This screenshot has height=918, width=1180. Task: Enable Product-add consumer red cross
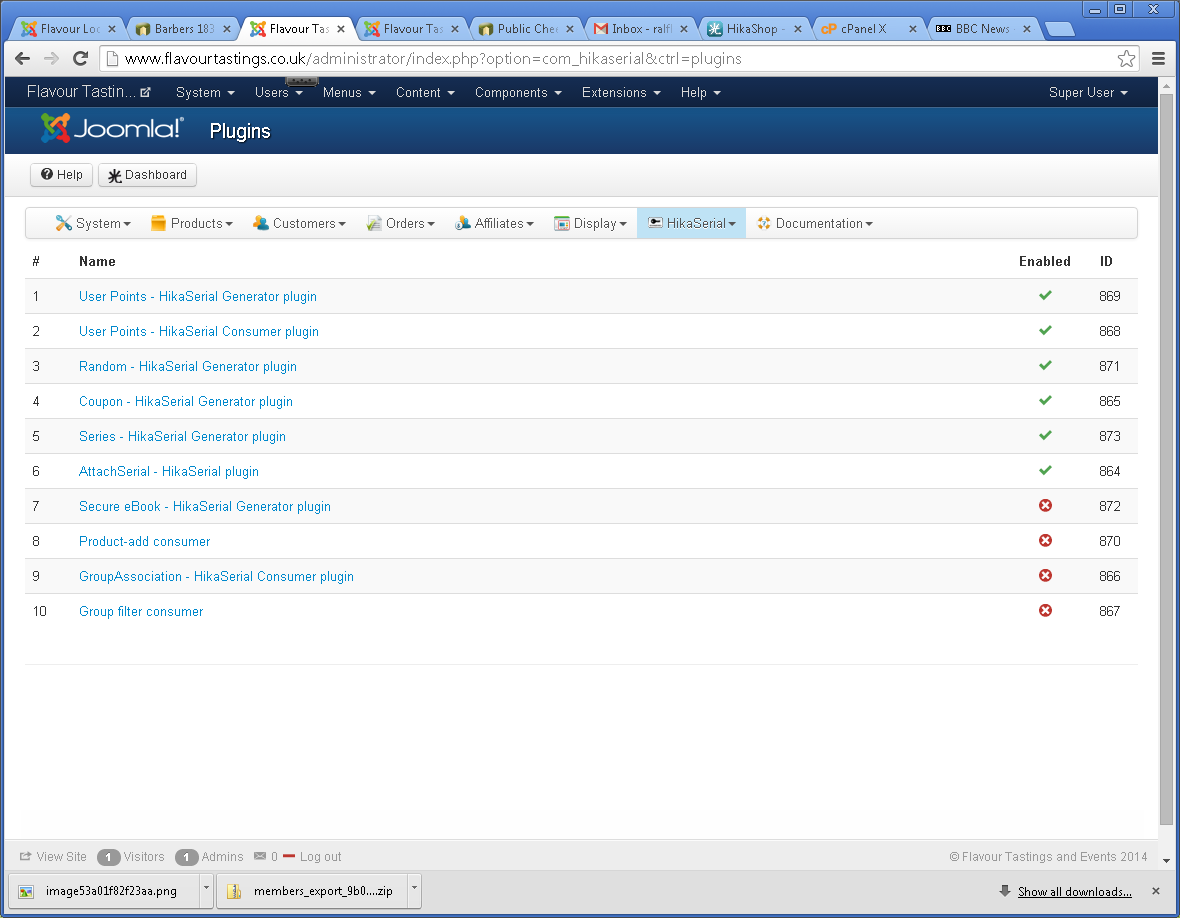click(x=1045, y=540)
